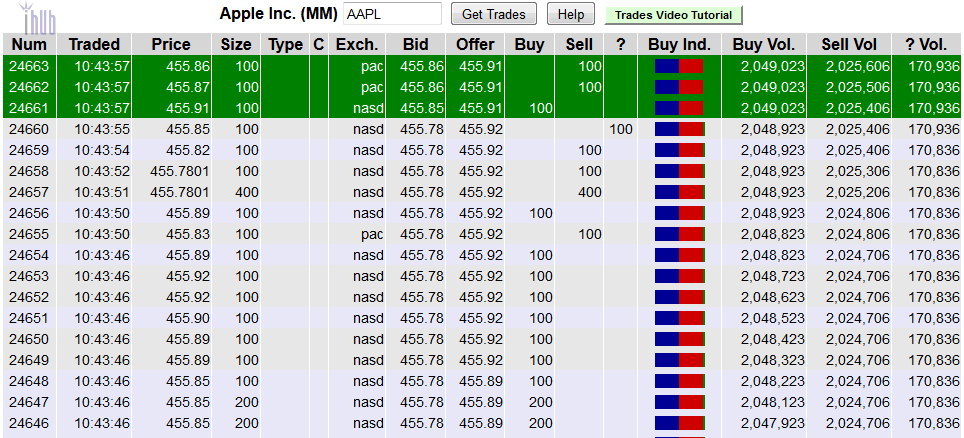Select the Exch. column header
Image resolution: width=964 pixels, height=438 pixels.
357,44
